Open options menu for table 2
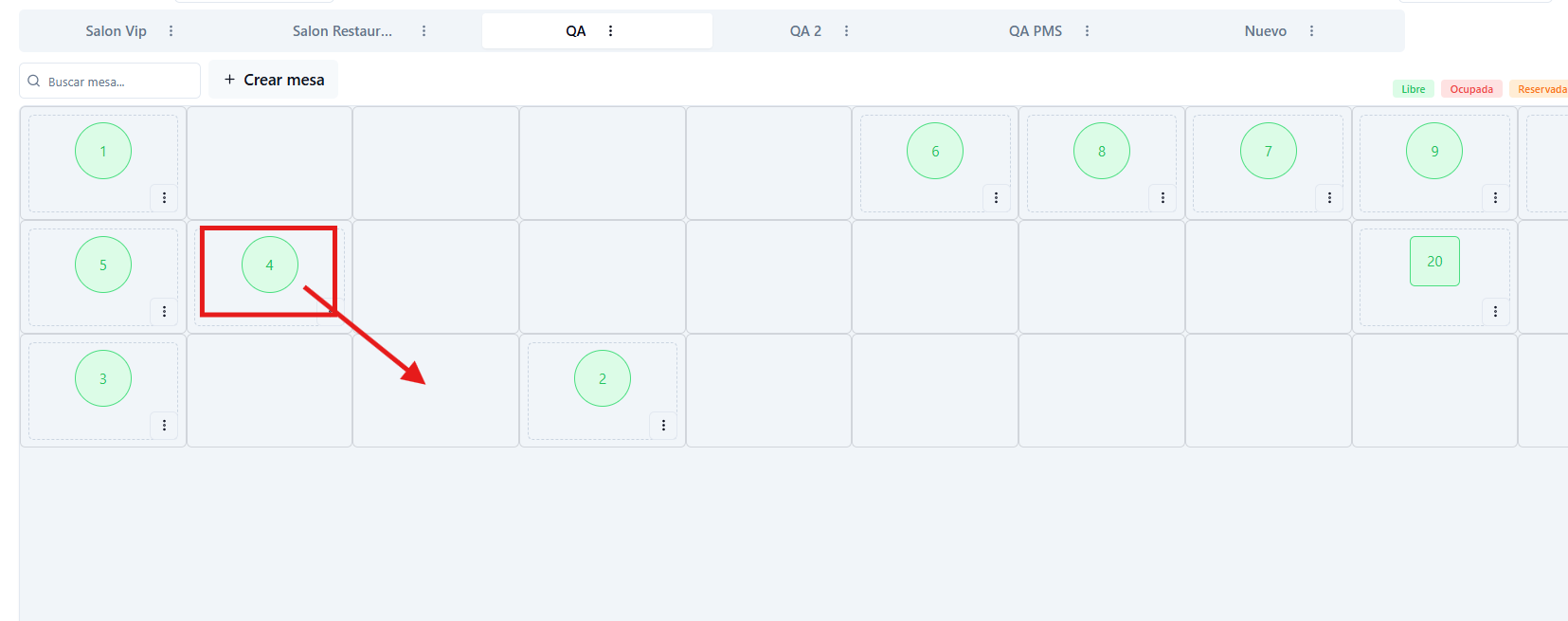Image resolution: width=1568 pixels, height=621 pixels. click(663, 425)
